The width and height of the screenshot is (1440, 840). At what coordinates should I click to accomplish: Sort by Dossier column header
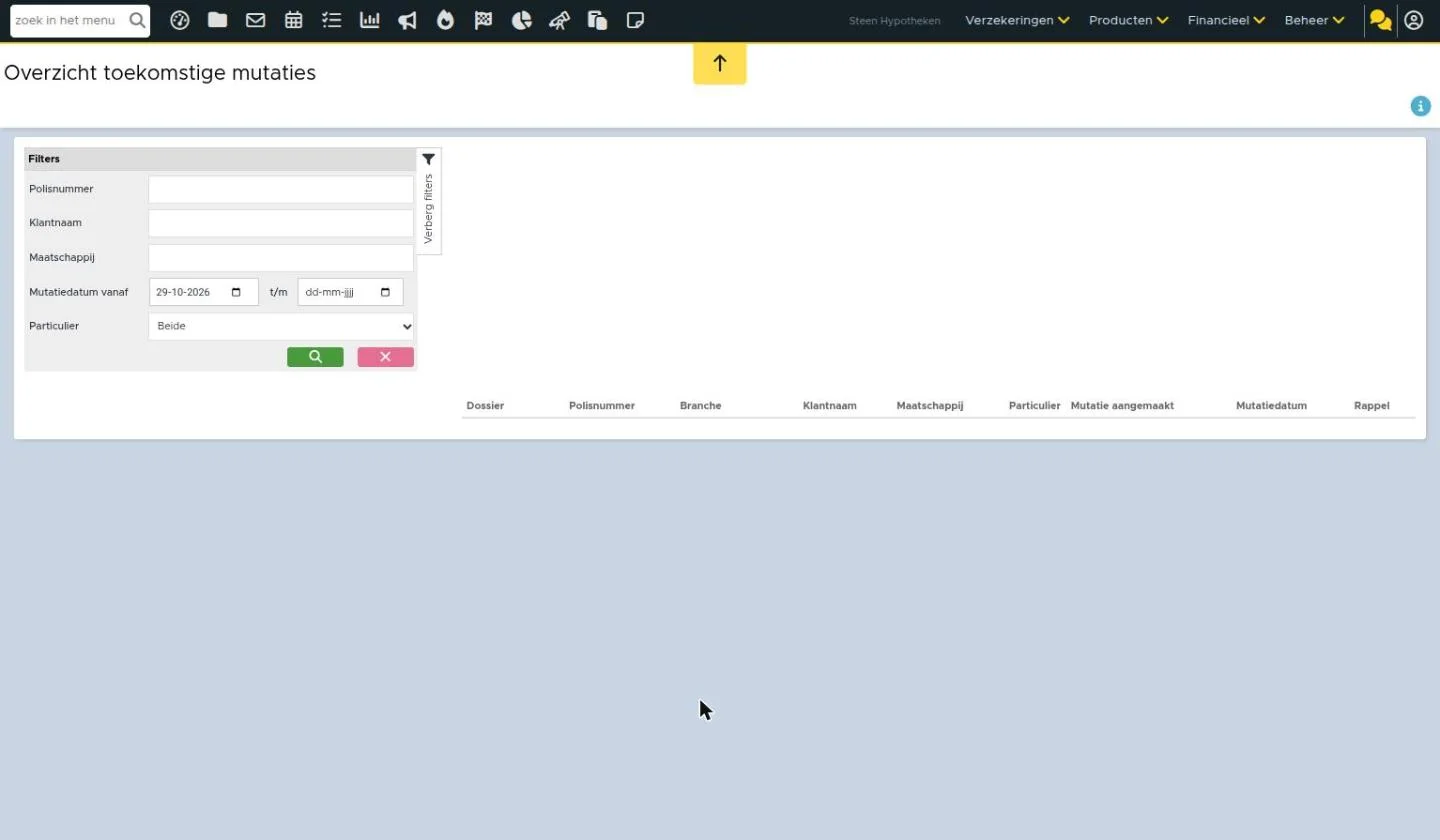tap(485, 406)
